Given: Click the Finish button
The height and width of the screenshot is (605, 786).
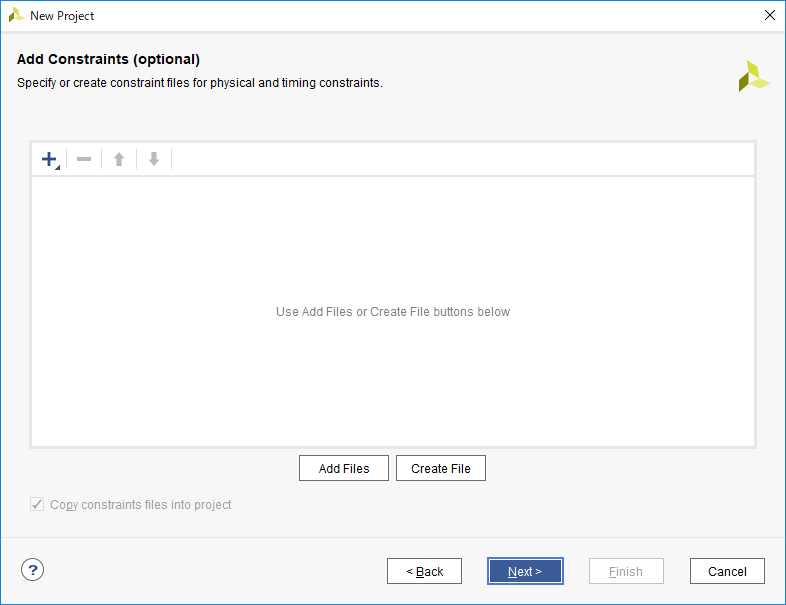Looking at the screenshot, I should 626,571.
